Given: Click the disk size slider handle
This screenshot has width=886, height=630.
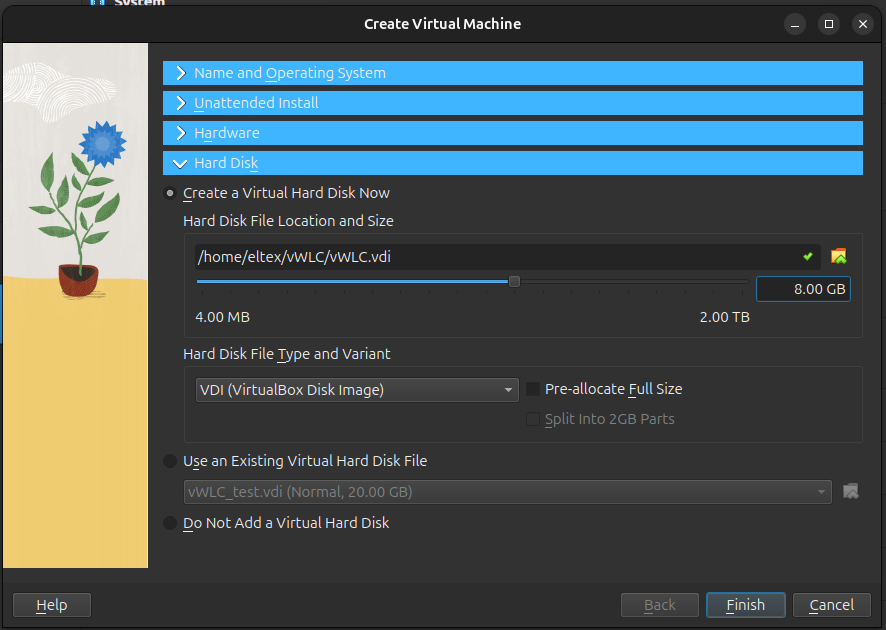Looking at the screenshot, I should tap(514, 282).
